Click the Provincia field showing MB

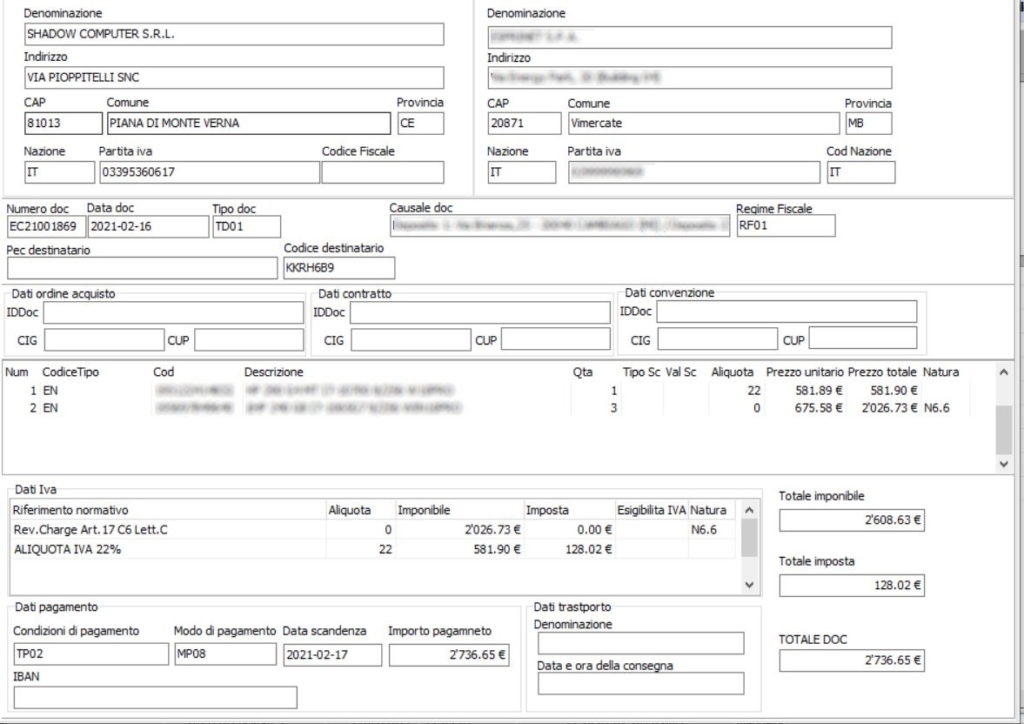point(869,123)
